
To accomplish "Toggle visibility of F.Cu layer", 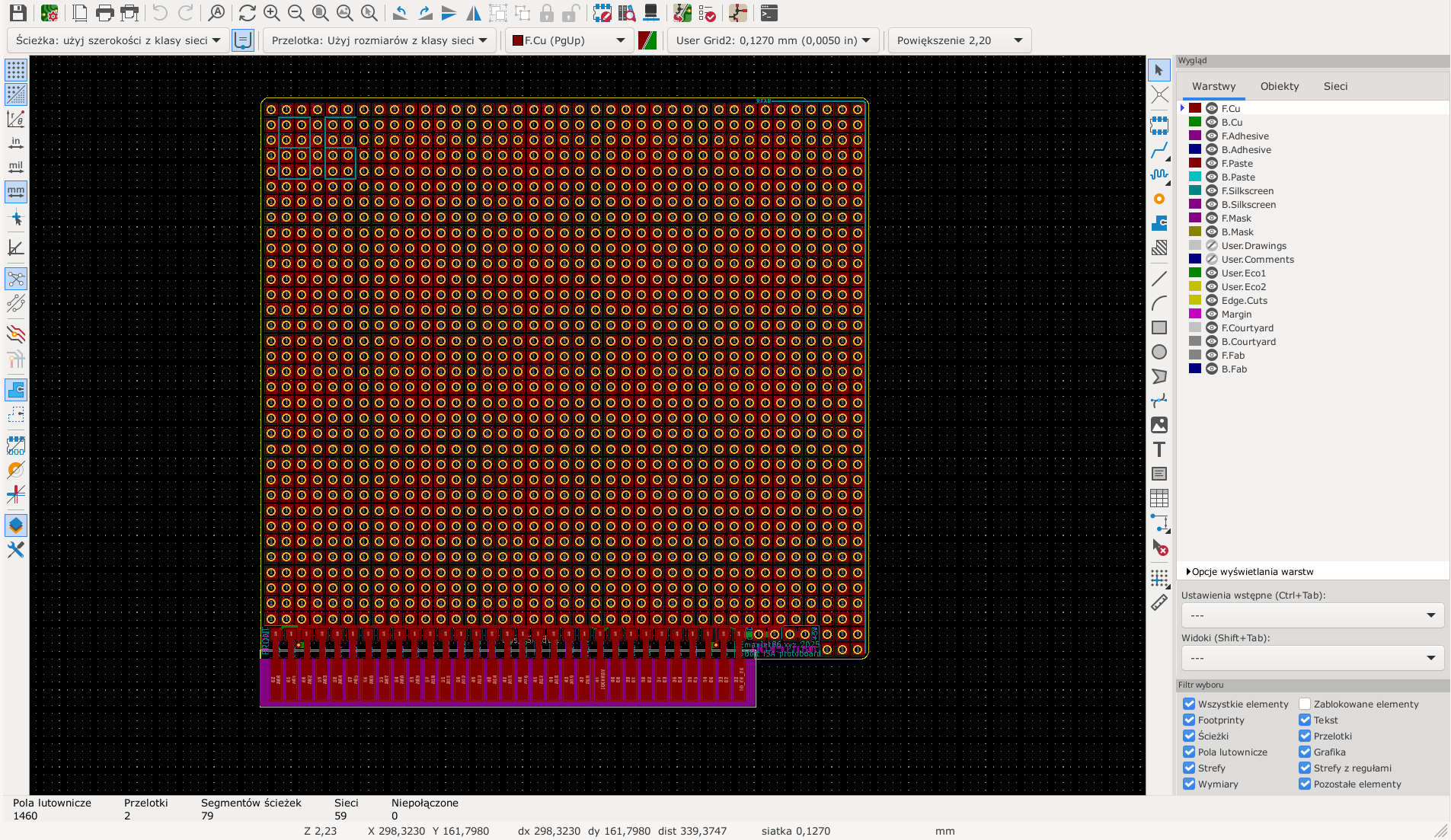I will pos(1211,108).
